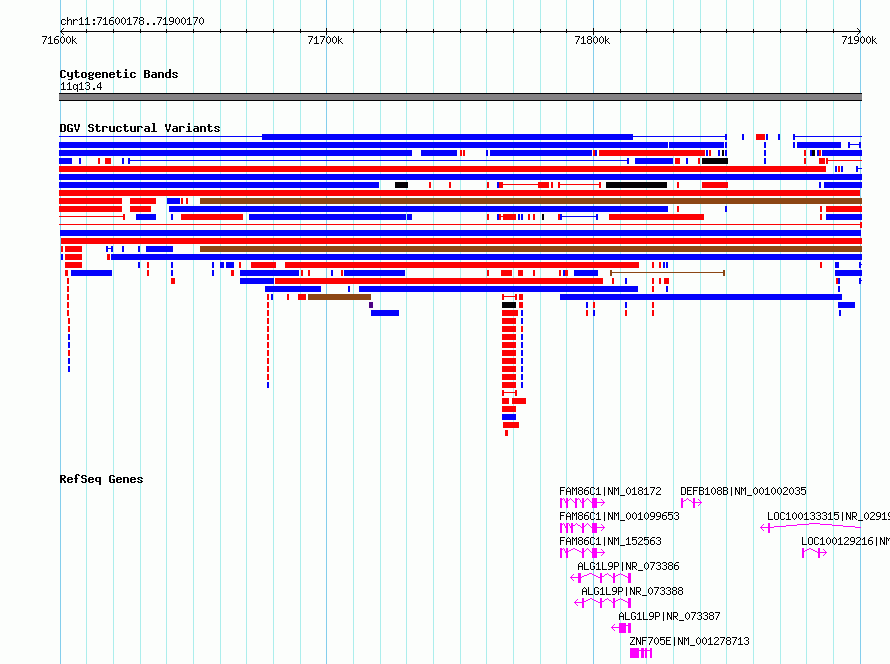Select the LOC100133315 gene model arrow glyph
The height and width of the screenshot is (664, 890).
811,528
